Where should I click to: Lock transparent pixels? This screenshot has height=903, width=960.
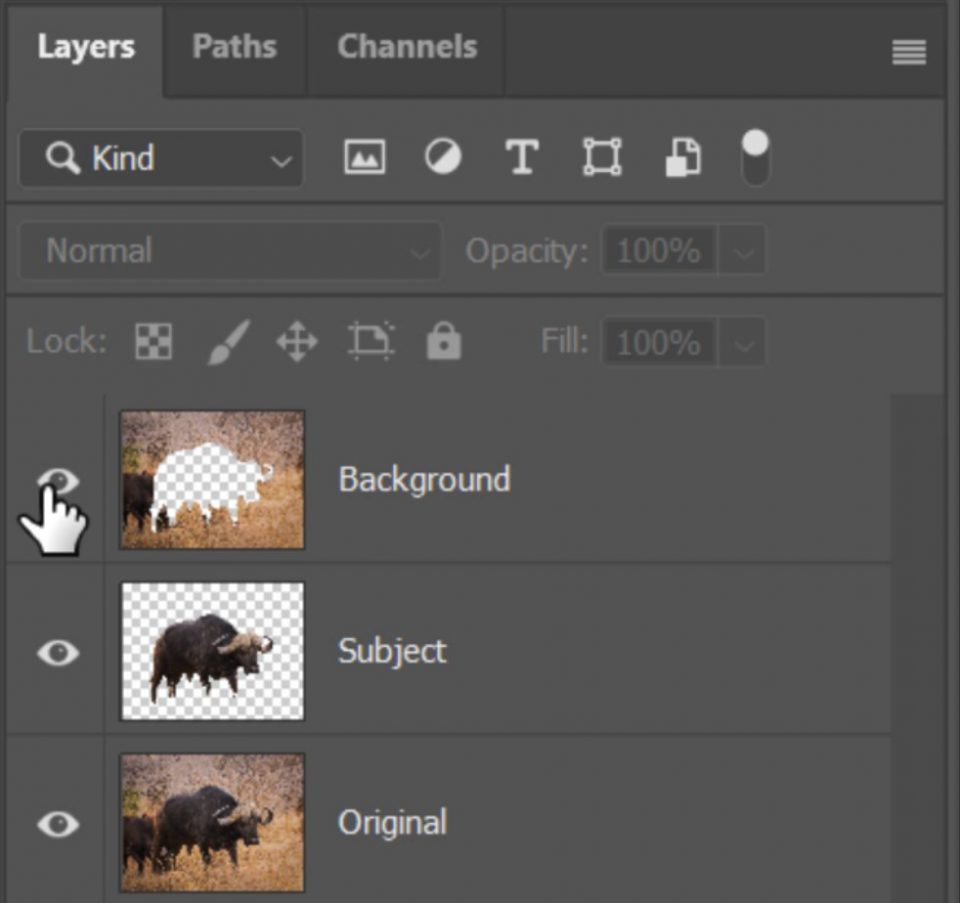point(153,341)
